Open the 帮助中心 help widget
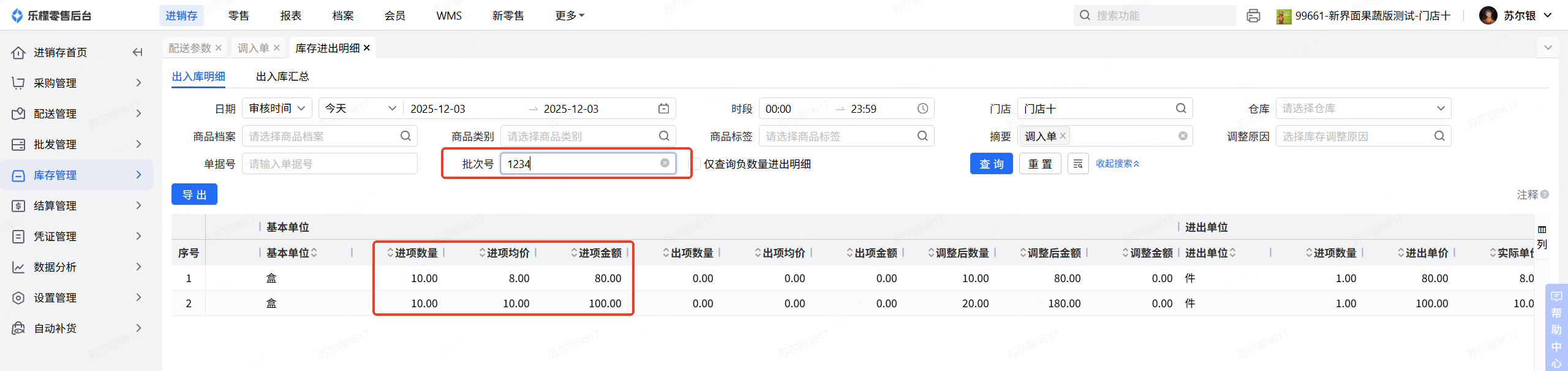1568x371 pixels. (1556, 329)
